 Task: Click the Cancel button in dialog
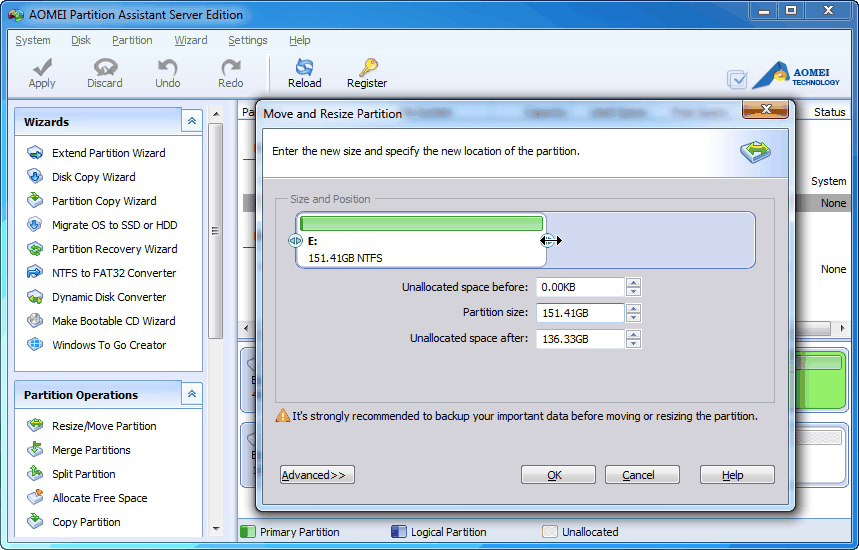(x=642, y=475)
